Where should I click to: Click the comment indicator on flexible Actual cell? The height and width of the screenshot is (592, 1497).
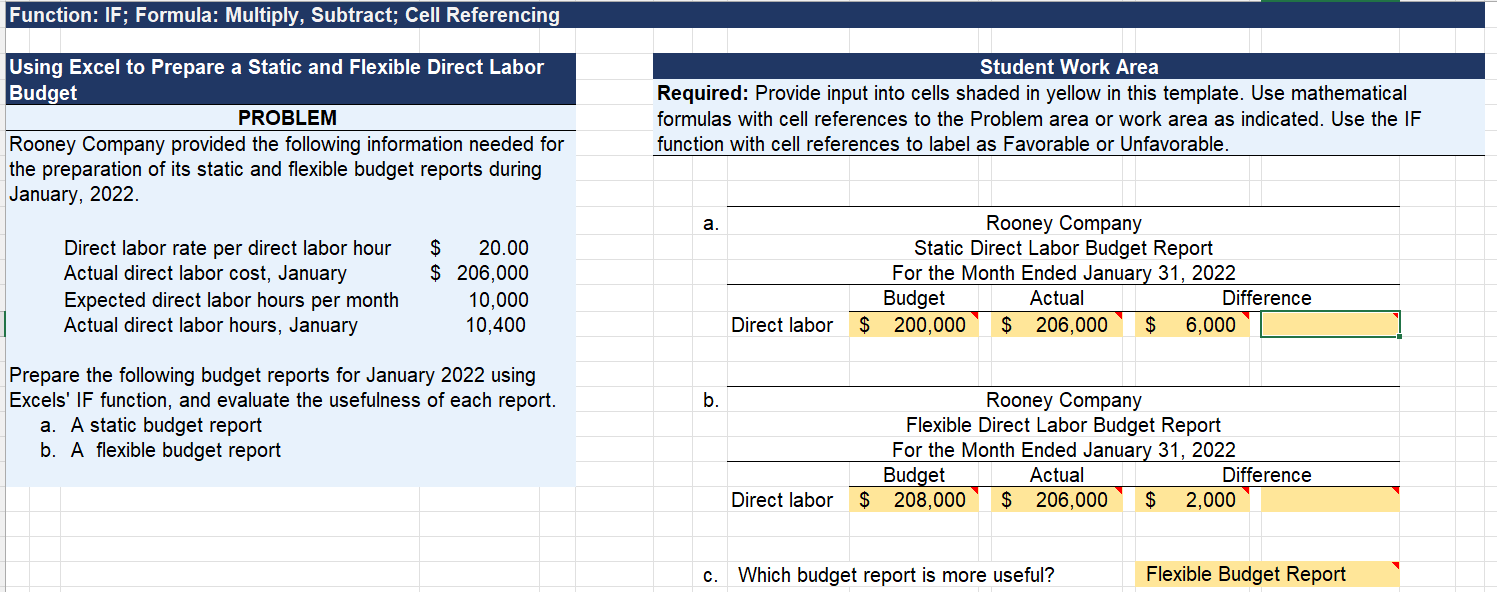point(1117,491)
